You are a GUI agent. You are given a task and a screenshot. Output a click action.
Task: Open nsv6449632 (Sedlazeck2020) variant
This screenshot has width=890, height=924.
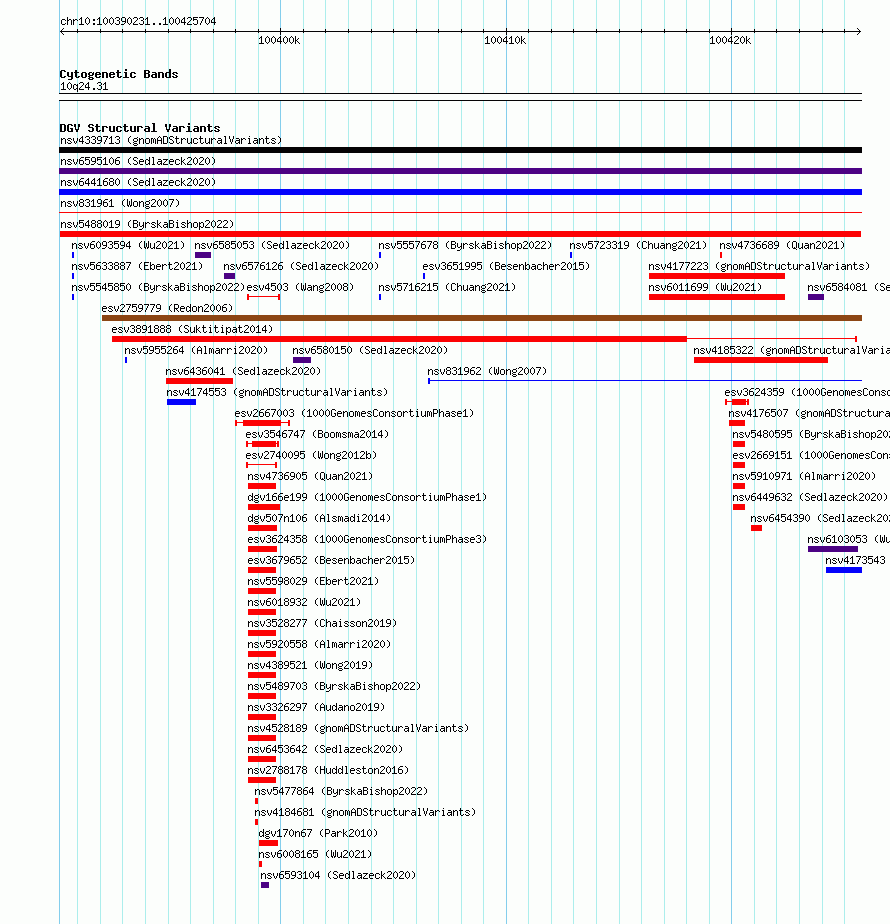[810, 497]
